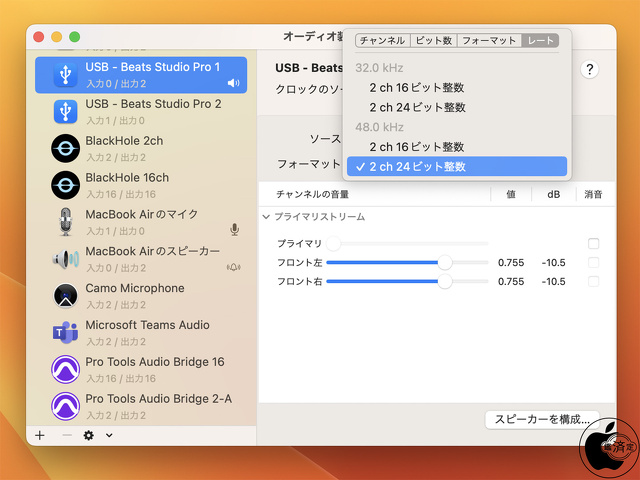Image resolution: width=640 pixels, height=480 pixels.
Task: Collapse the プライマリストリーム section
Action: pos(267,217)
